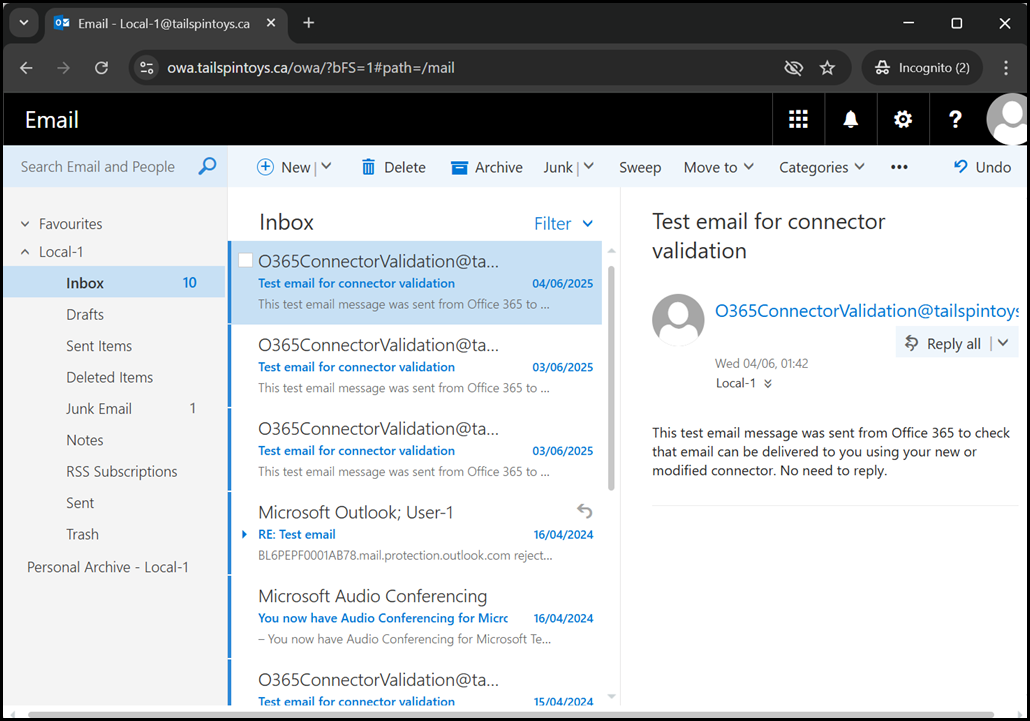Viewport: 1030px width, 721px height.
Task: Select the Sent Items folder
Action: [x=99, y=346]
